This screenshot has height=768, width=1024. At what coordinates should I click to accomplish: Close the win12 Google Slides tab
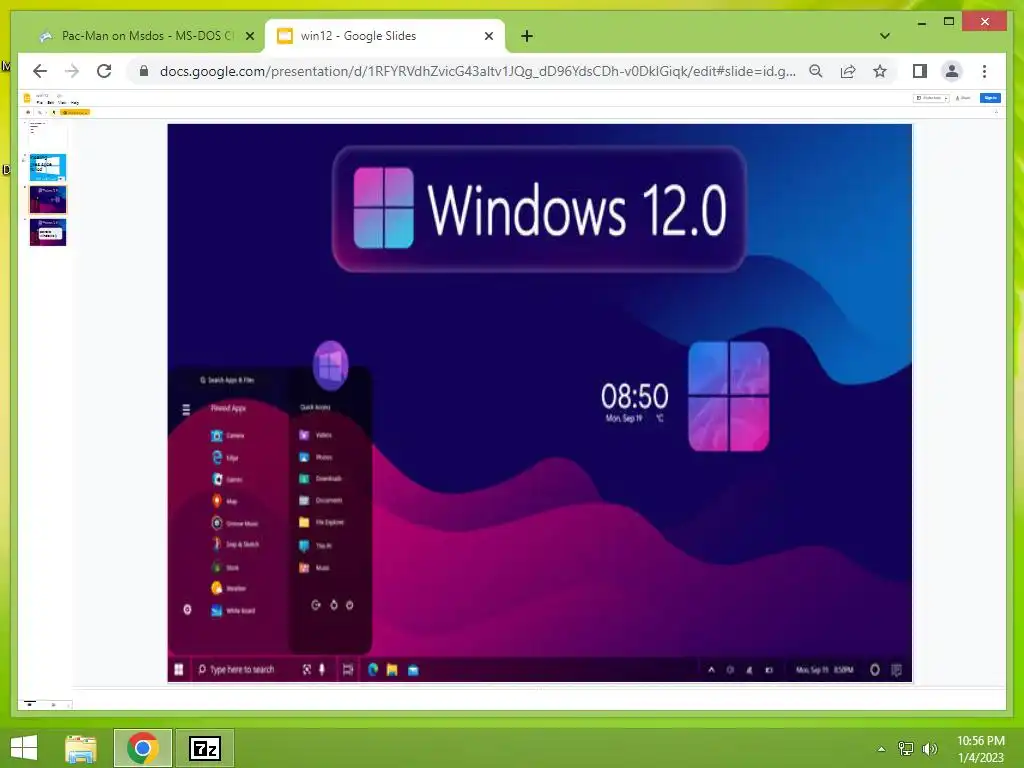click(x=488, y=37)
